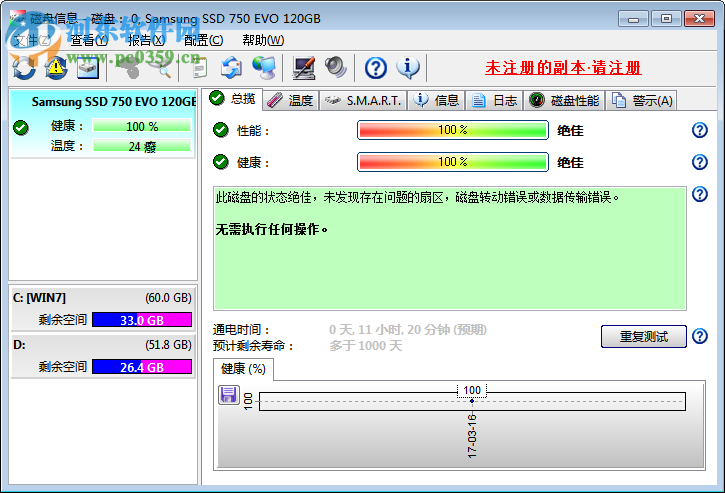Open the 查看 menu
Screen dimensions: 725x493
click(89, 41)
